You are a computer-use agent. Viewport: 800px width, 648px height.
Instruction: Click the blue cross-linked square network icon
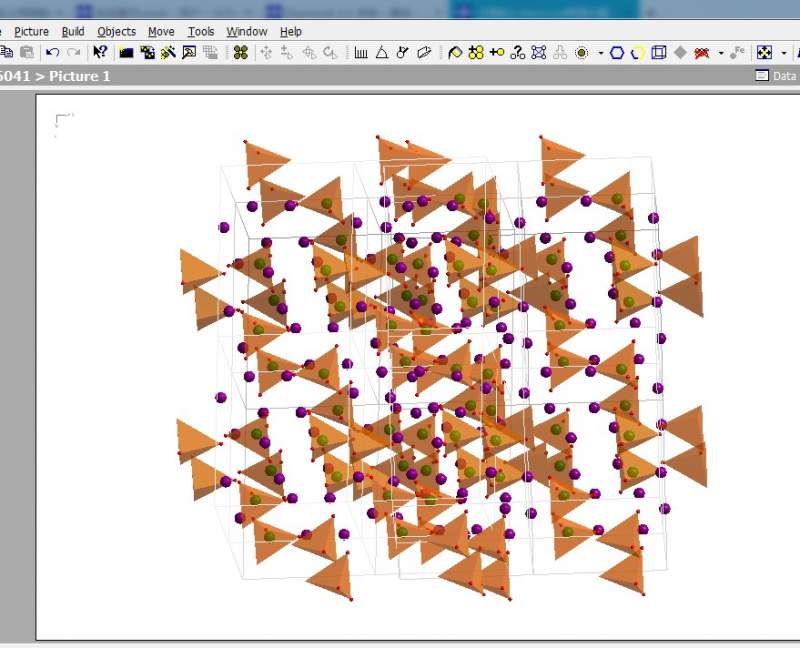(x=539, y=53)
